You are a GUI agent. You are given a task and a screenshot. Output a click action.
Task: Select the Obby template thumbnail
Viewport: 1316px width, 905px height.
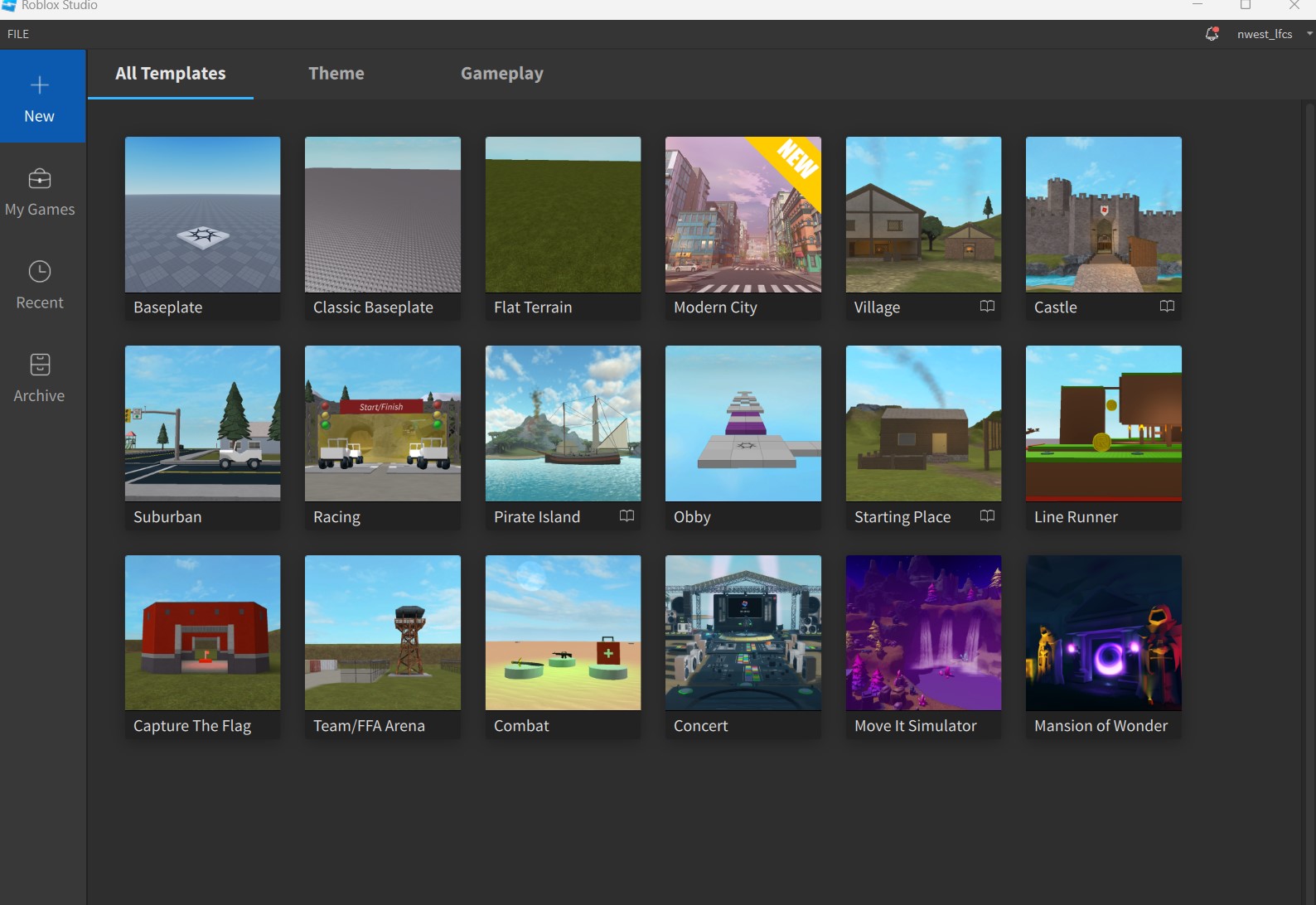[x=743, y=423]
